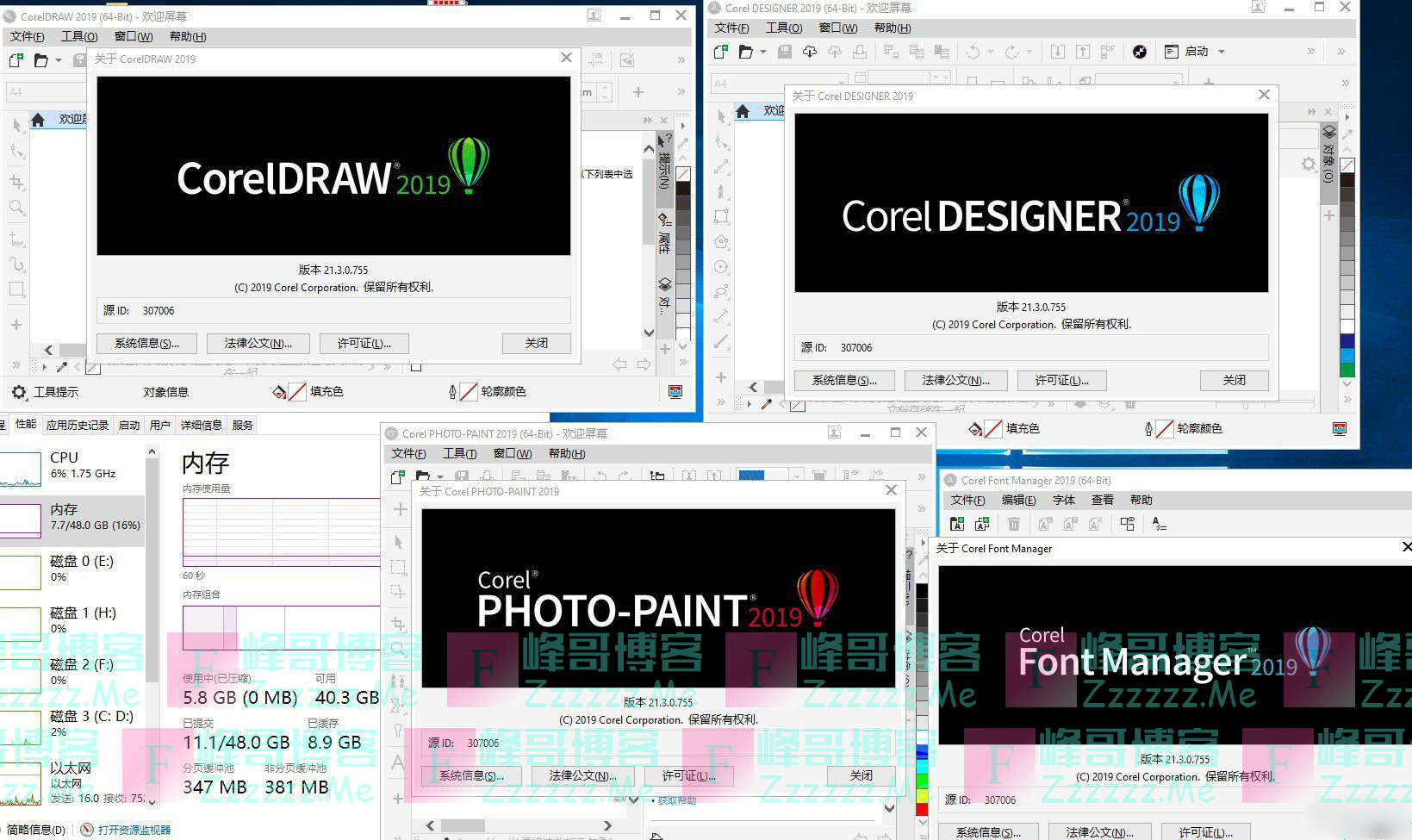Select CPU entry in Task Manager performance list
1412x840 pixels.
coord(72,469)
